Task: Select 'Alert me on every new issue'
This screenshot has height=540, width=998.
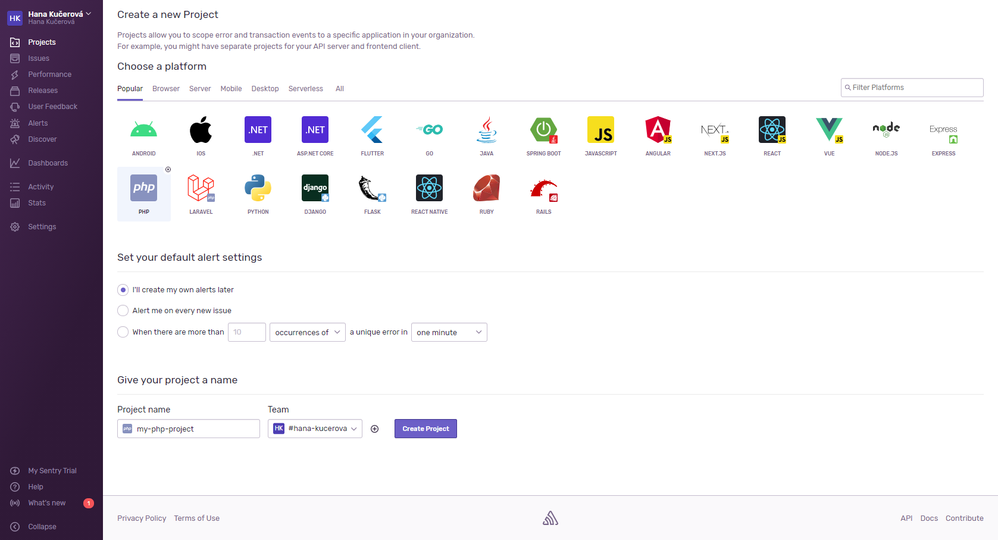Action: (123, 311)
